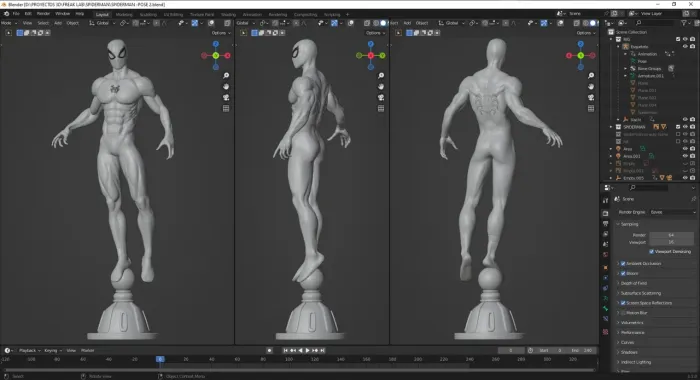Hide the RIG collection with its eye icon

tap(685, 39)
